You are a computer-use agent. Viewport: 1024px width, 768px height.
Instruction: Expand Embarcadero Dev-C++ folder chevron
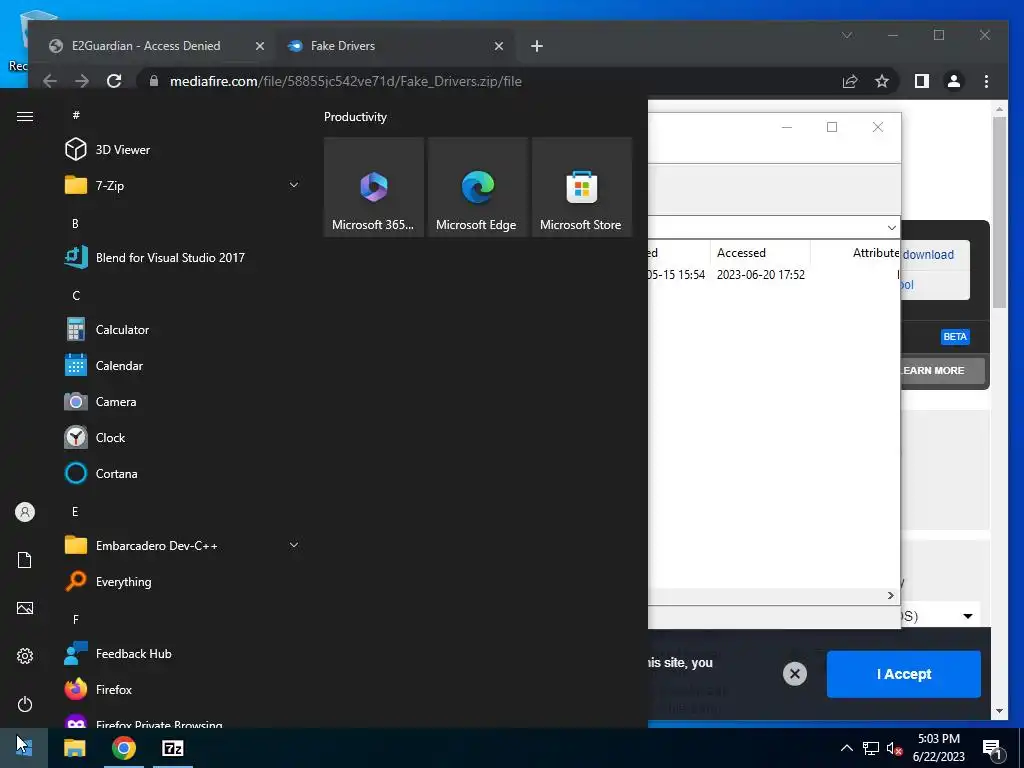[x=294, y=545]
